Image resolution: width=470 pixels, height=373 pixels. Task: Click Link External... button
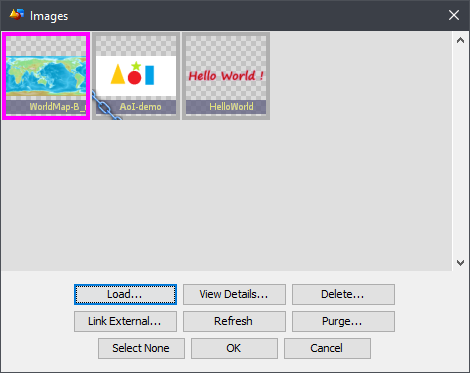coord(125,321)
